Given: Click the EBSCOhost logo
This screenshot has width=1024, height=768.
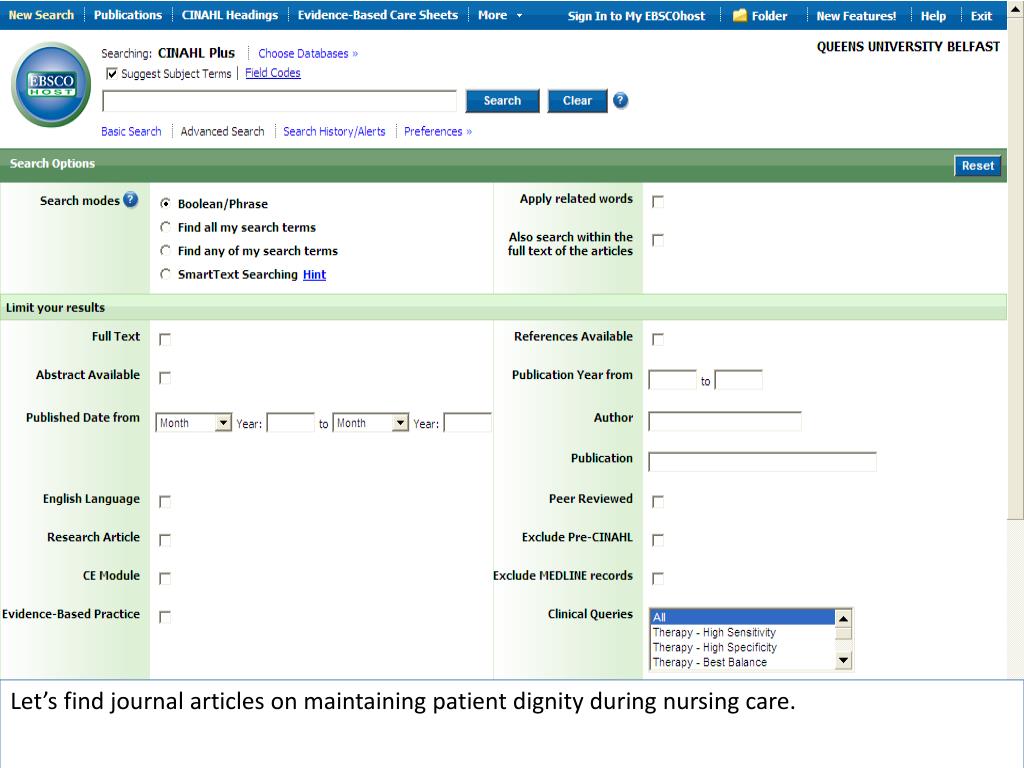Looking at the screenshot, I should click(x=51, y=84).
